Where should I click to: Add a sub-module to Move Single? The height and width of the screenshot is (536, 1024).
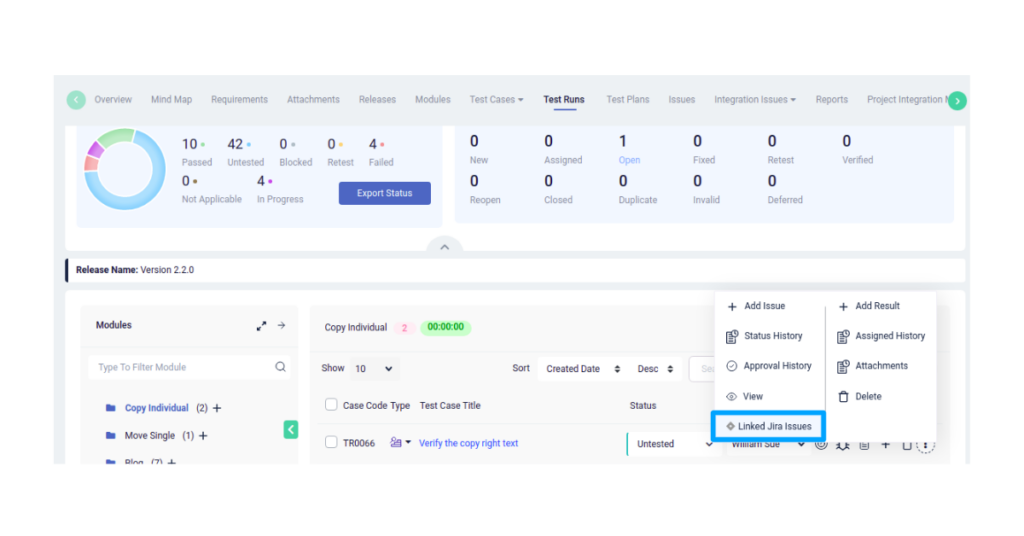[203, 436]
